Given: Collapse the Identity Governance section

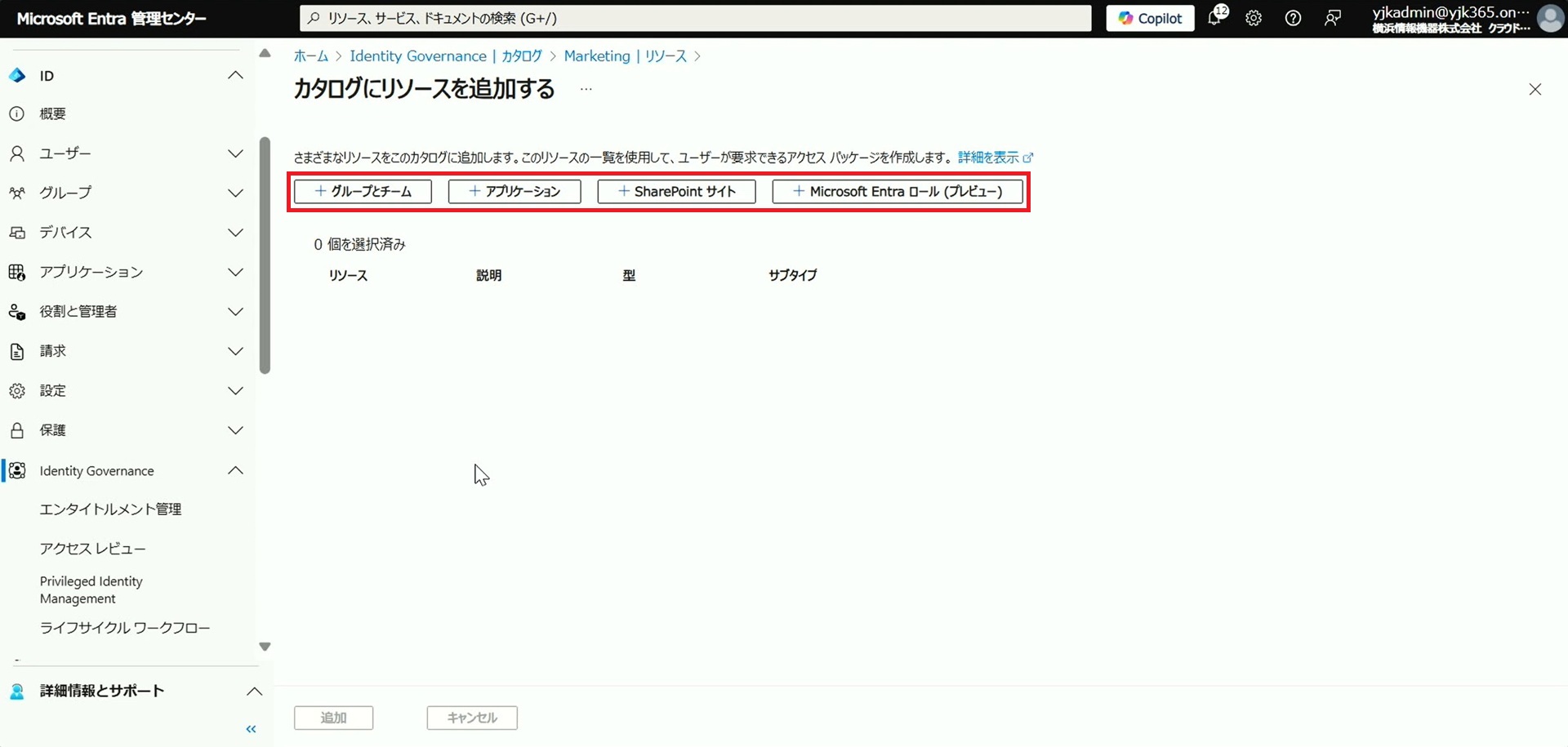Looking at the screenshot, I should coord(235,470).
